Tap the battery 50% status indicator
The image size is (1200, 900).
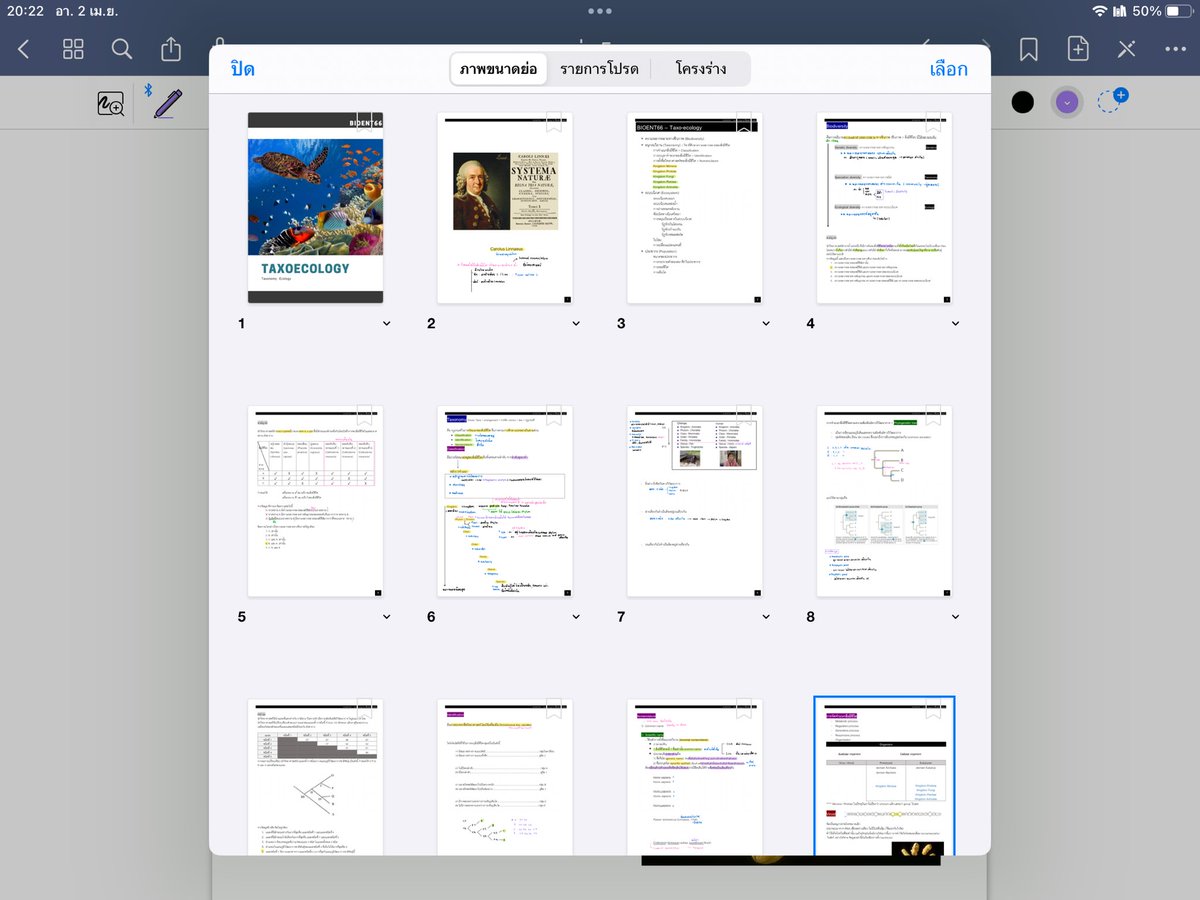(1162, 11)
